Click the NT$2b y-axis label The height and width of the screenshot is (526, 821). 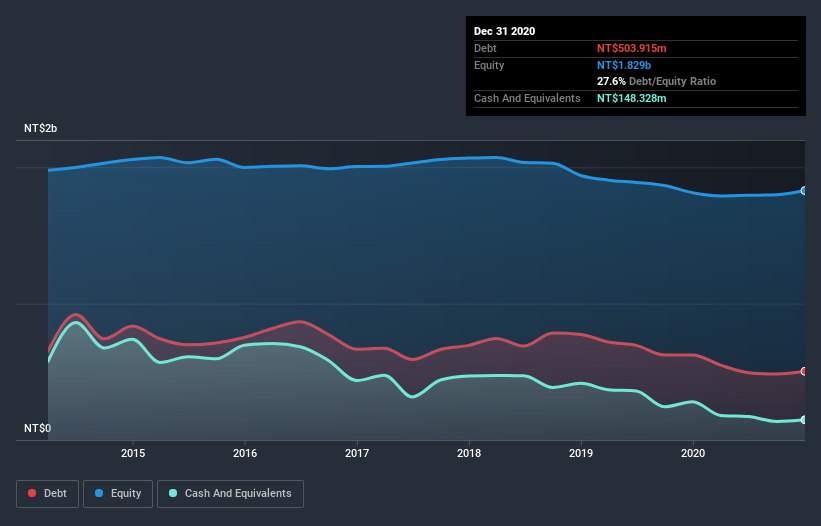pyautogui.click(x=40, y=128)
